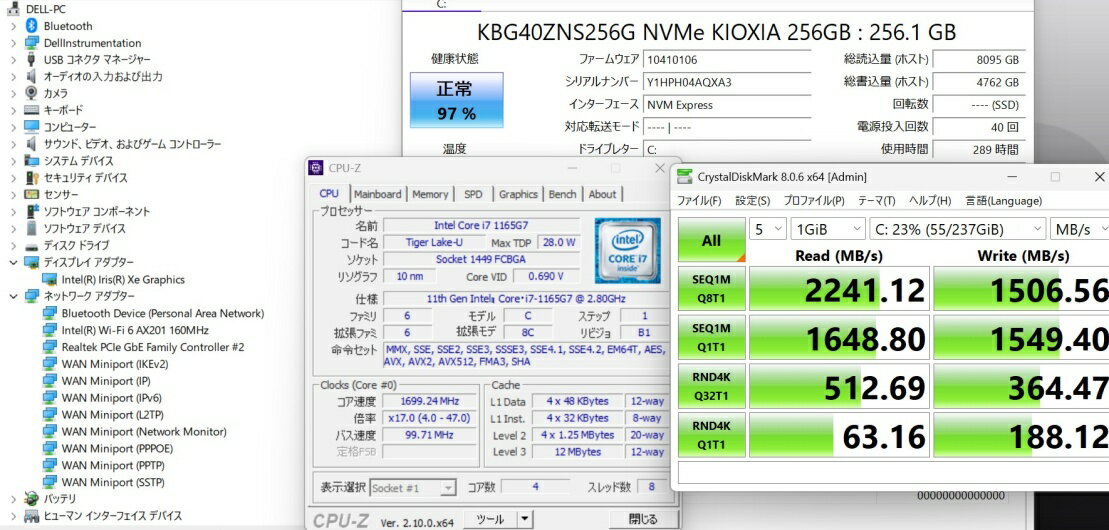Open the C: drive selection dropdown
The width and height of the screenshot is (1109, 530).
tap(957, 229)
